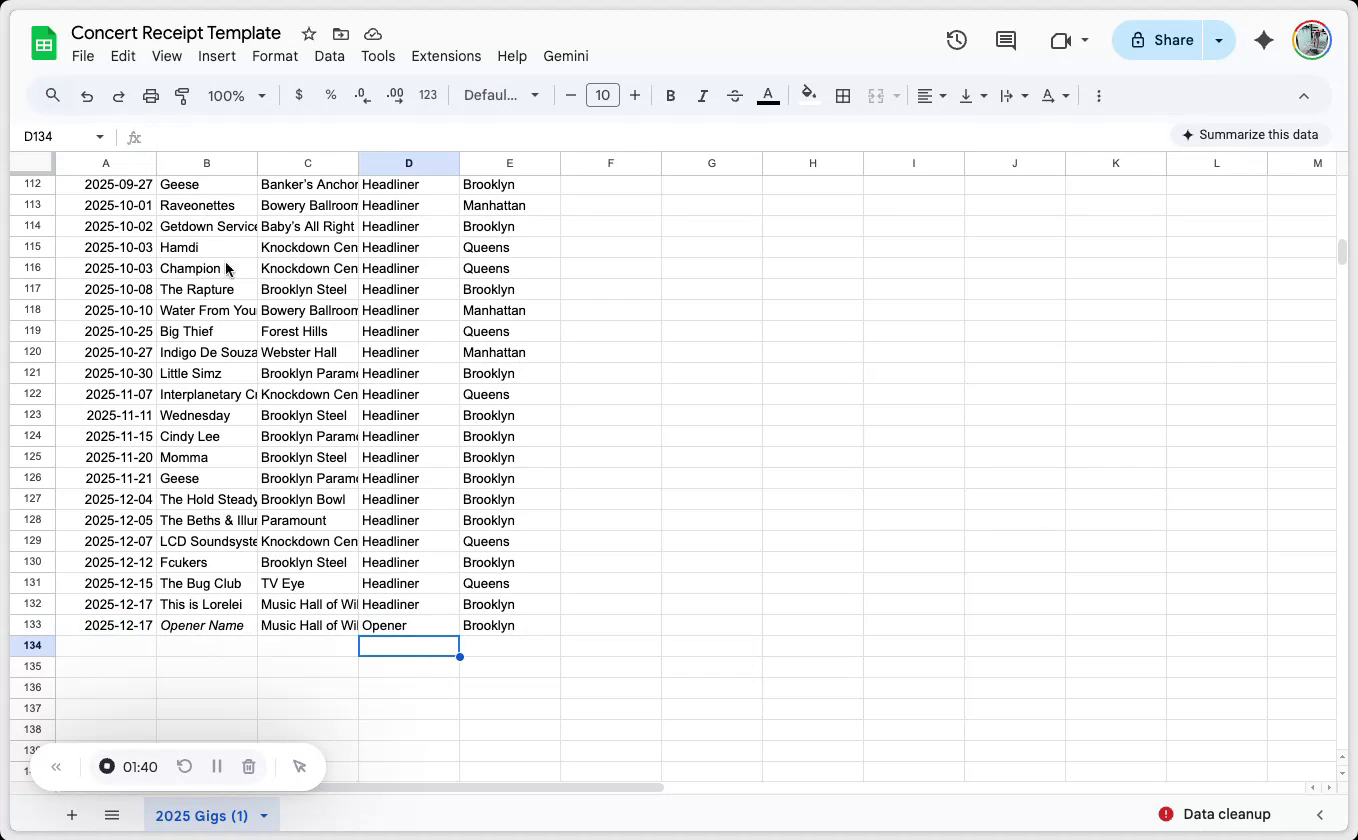The width and height of the screenshot is (1358, 840).
Task: Open the borders tool
Action: pyautogui.click(x=843, y=96)
